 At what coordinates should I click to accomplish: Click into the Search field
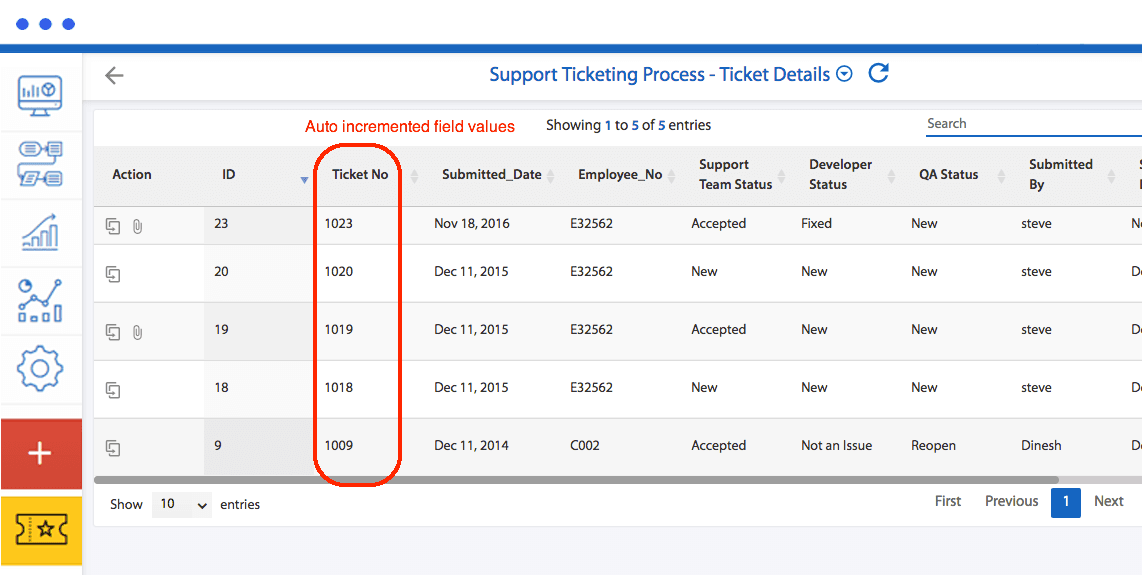(x=1030, y=124)
